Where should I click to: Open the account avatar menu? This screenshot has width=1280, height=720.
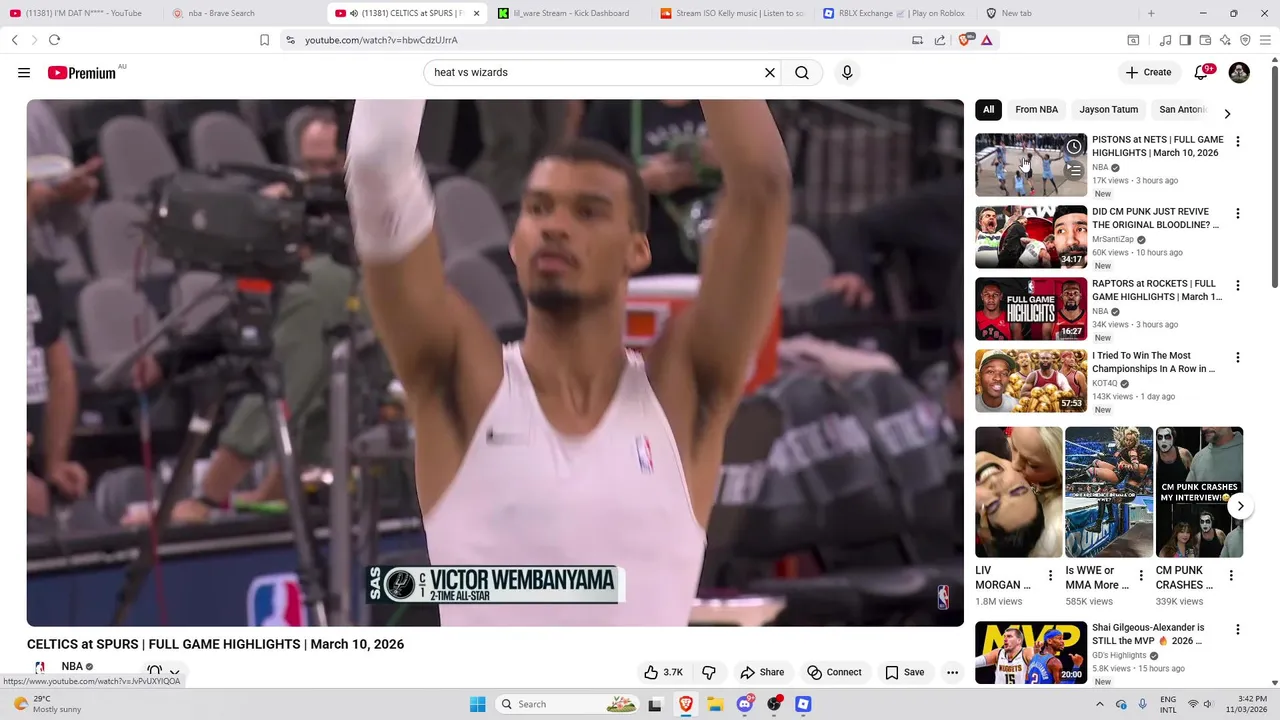(1239, 72)
